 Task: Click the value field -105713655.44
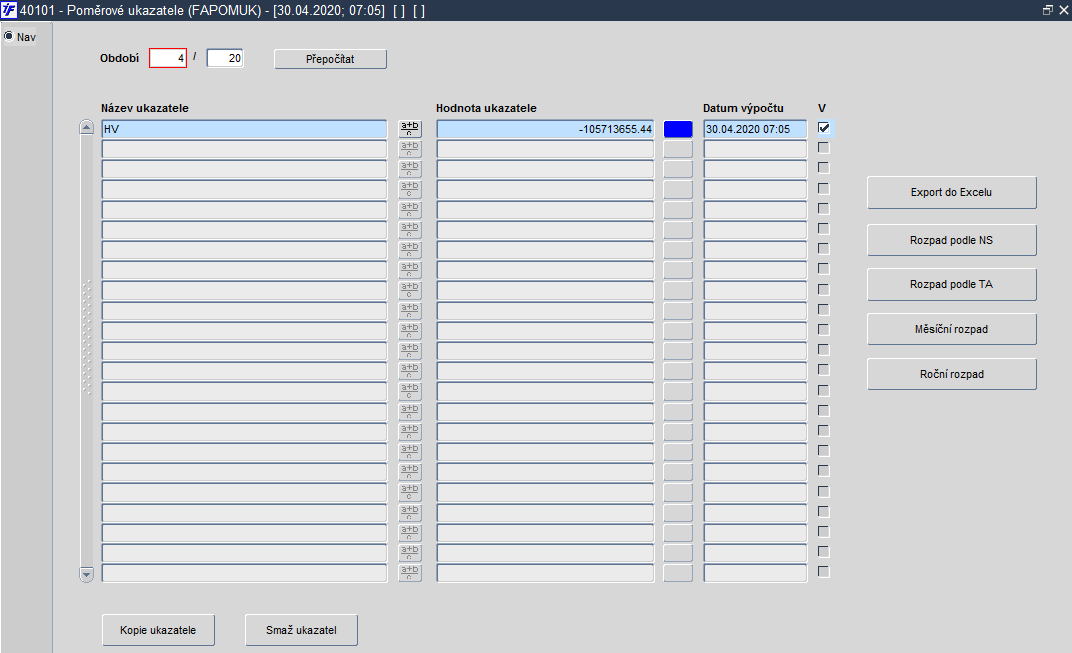[546, 129]
